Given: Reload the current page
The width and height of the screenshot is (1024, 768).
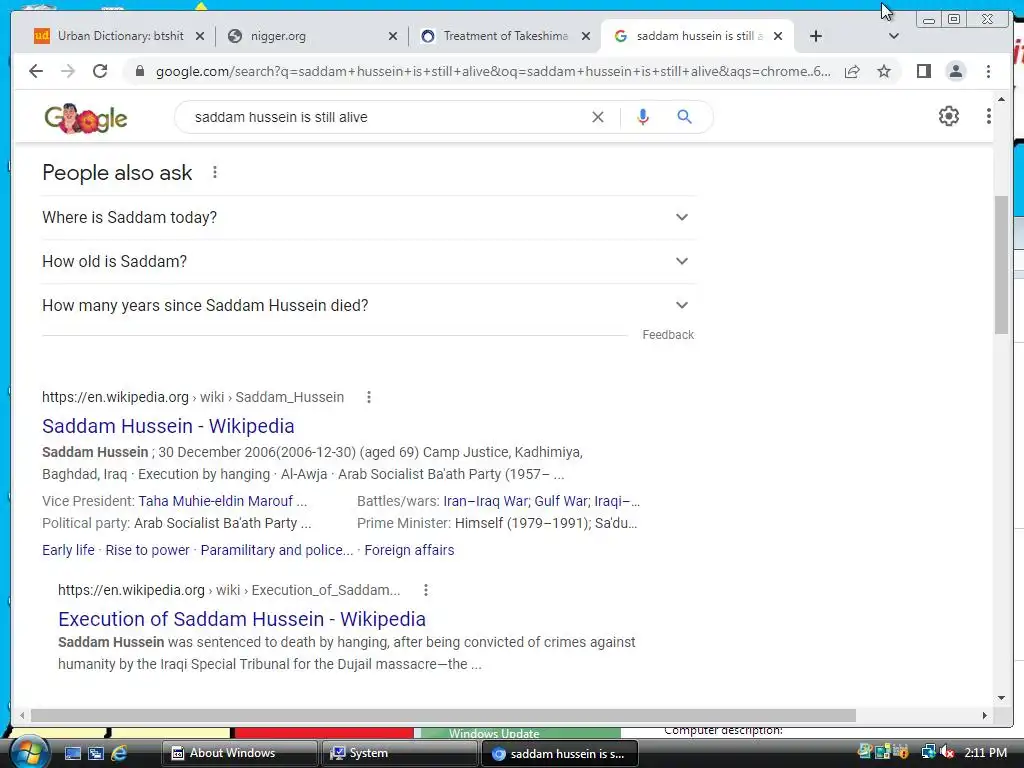Looking at the screenshot, I should click(x=100, y=71).
